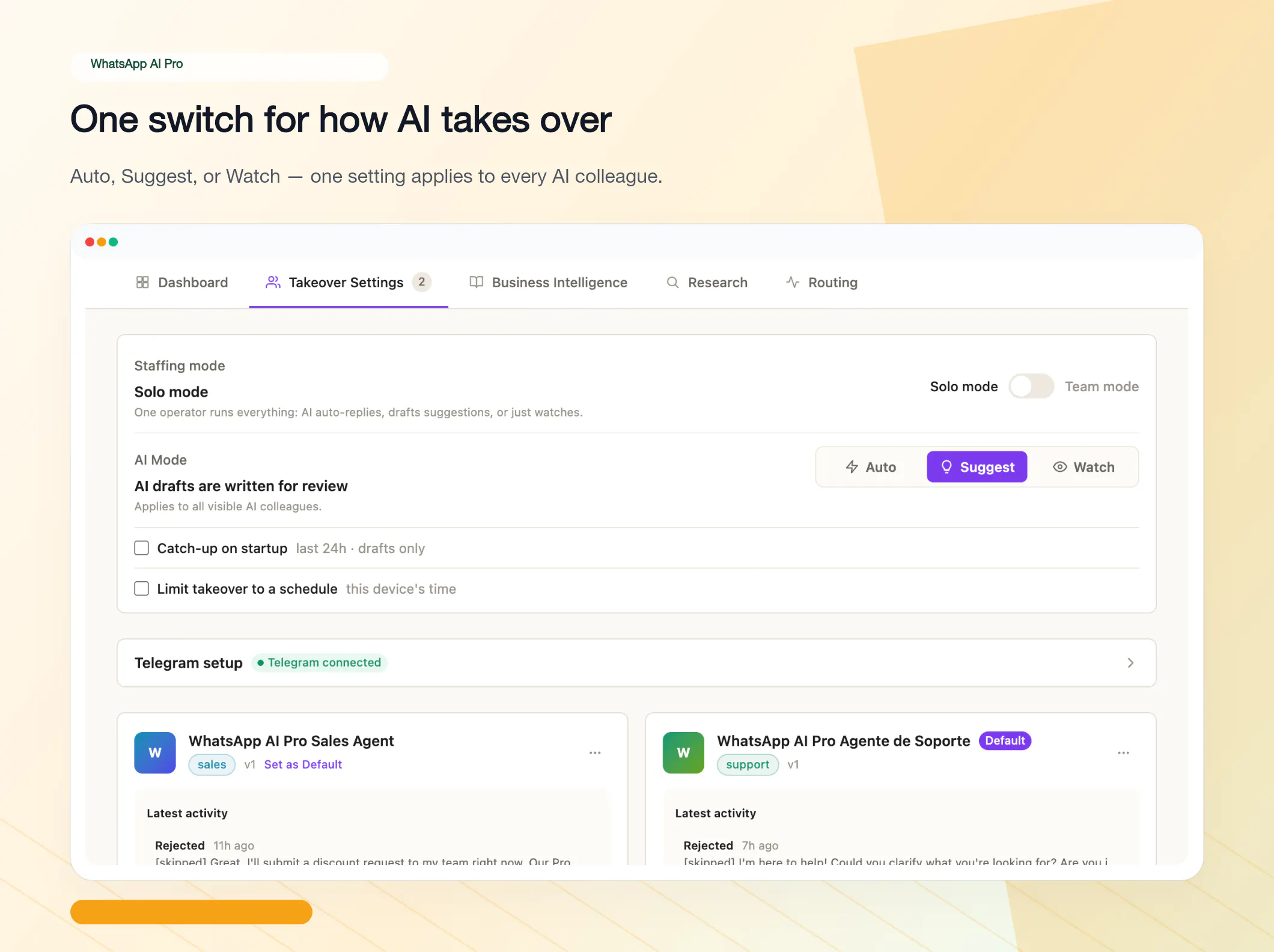Click the Research magnifier icon
Screen dimensions: 1274x952
click(672, 282)
